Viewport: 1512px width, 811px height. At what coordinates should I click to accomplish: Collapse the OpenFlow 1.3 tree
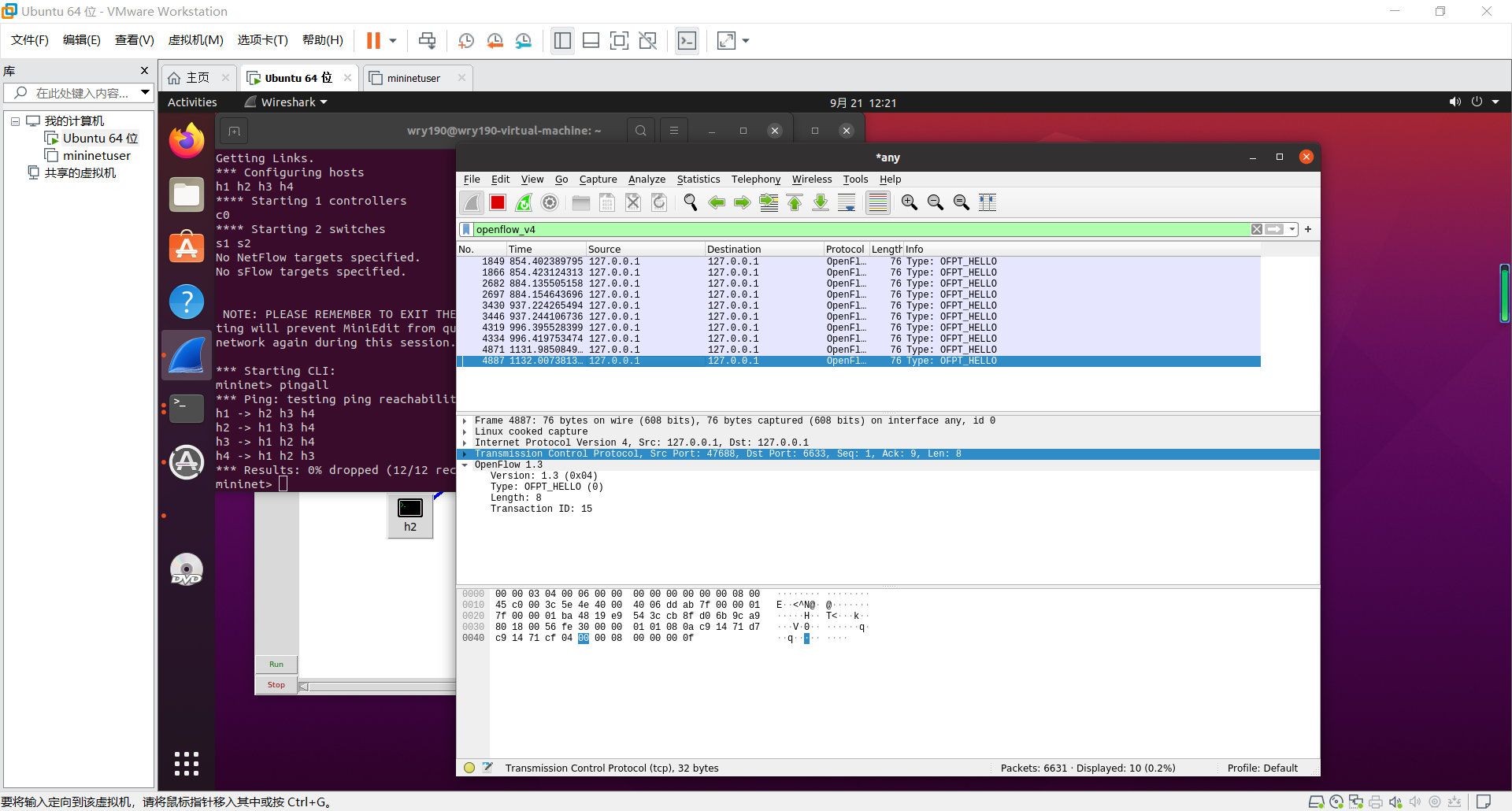pyautogui.click(x=465, y=465)
